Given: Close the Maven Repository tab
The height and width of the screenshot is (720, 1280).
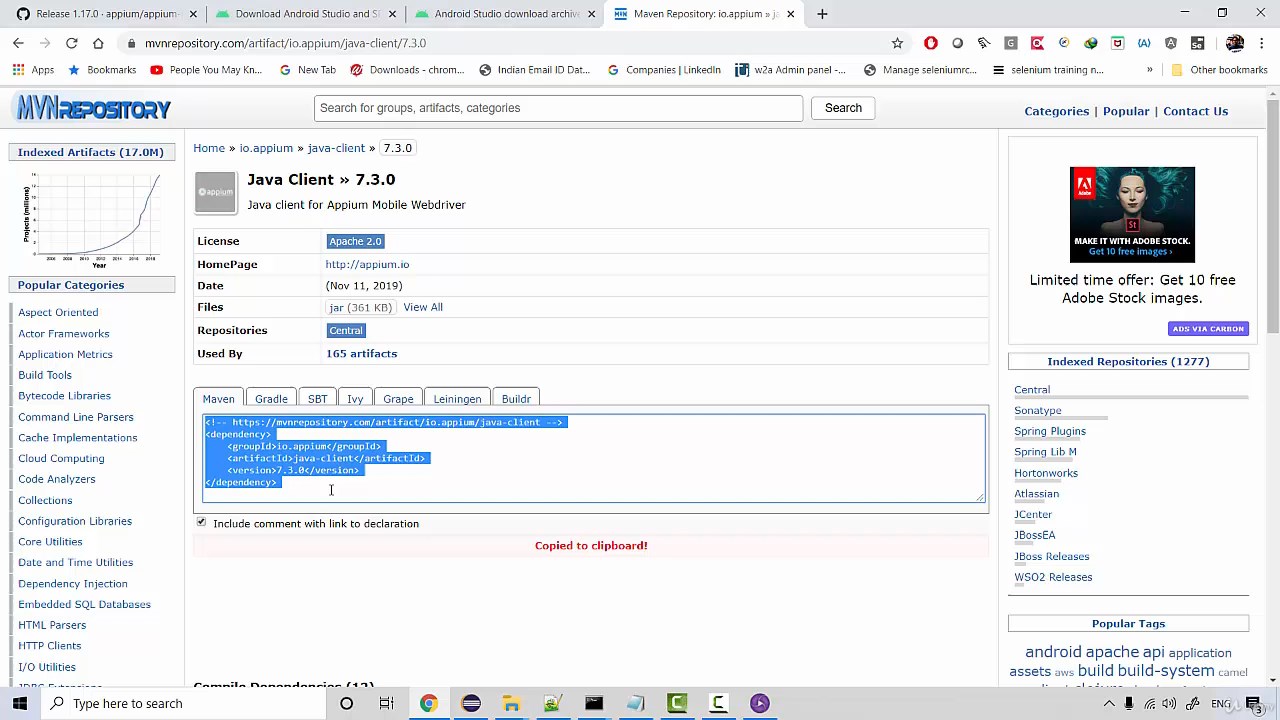Looking at the screenshot, I should pyautogui.click(x=791, y=14).
